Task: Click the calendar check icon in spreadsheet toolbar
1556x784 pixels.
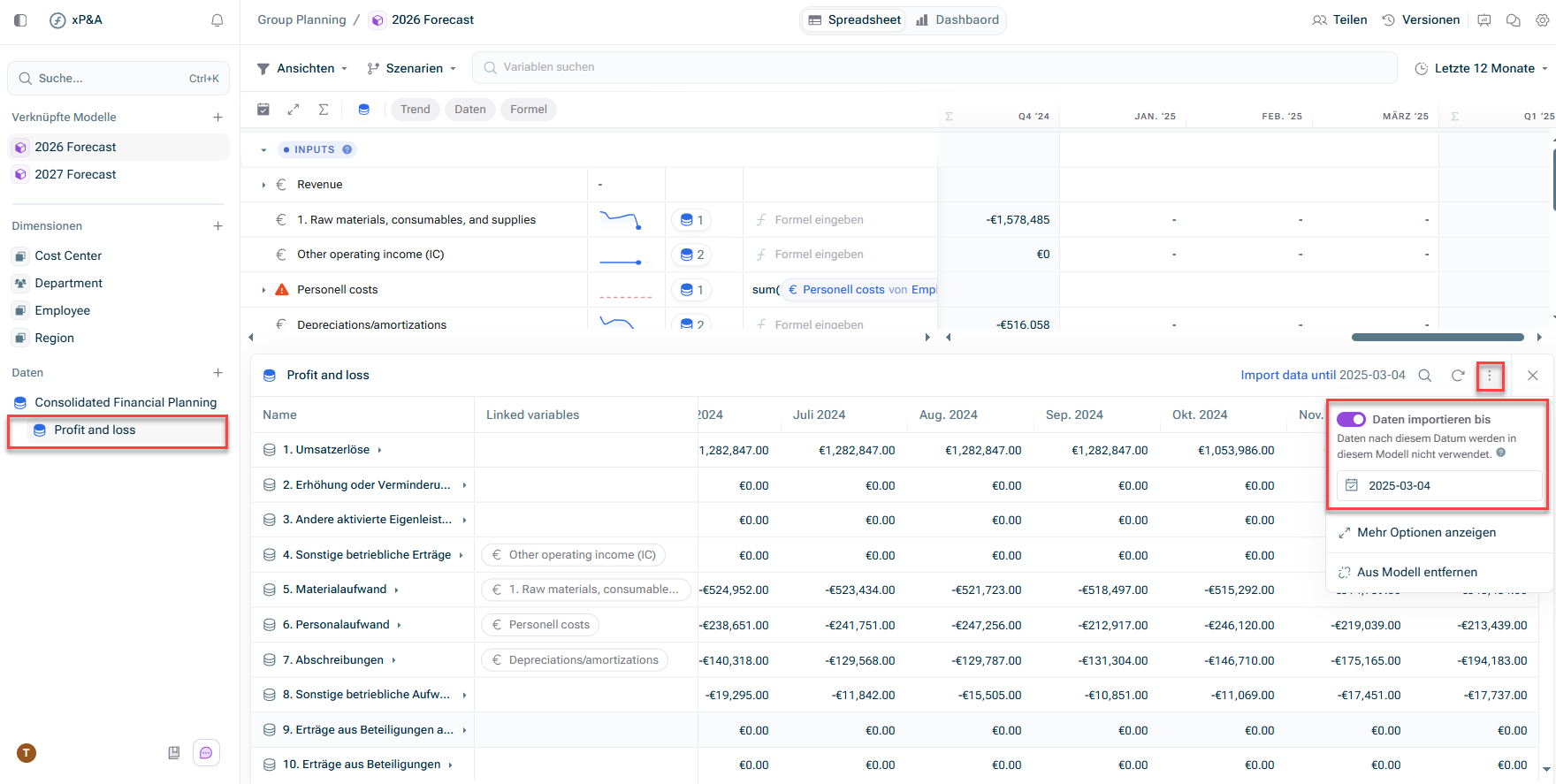Action: pyautogui.click(x=263, y=110)
